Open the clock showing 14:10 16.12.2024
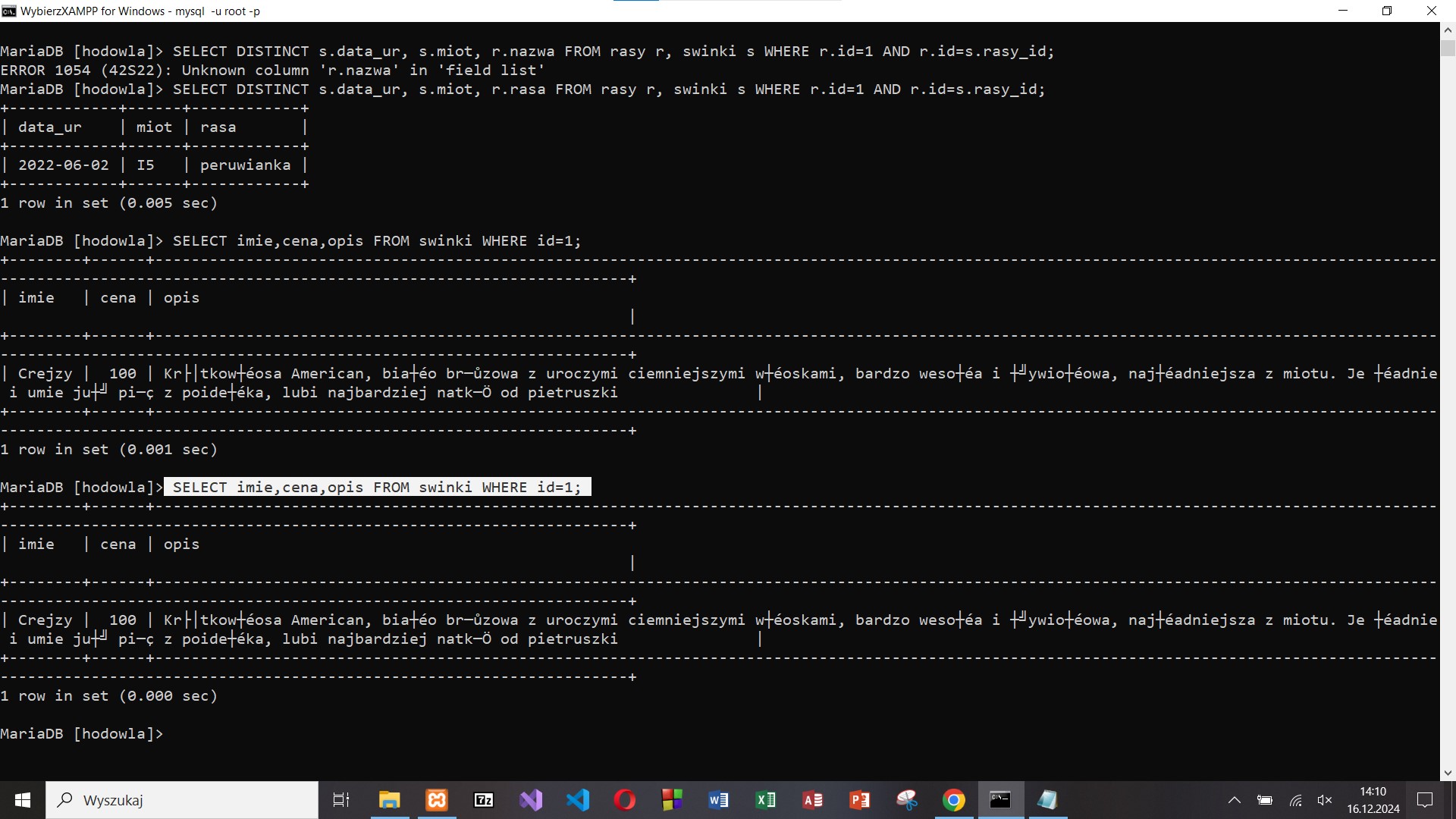The width and height of the screenshot is (1456, 819). [x=1373, y=800]
